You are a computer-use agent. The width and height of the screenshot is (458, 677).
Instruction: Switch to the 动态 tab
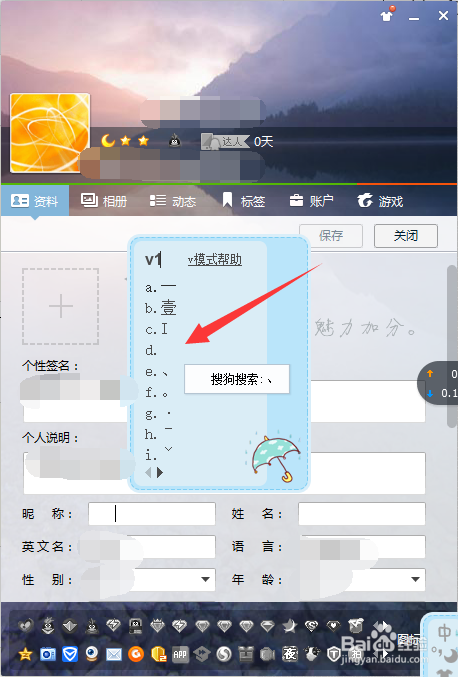tap(173, 201)
